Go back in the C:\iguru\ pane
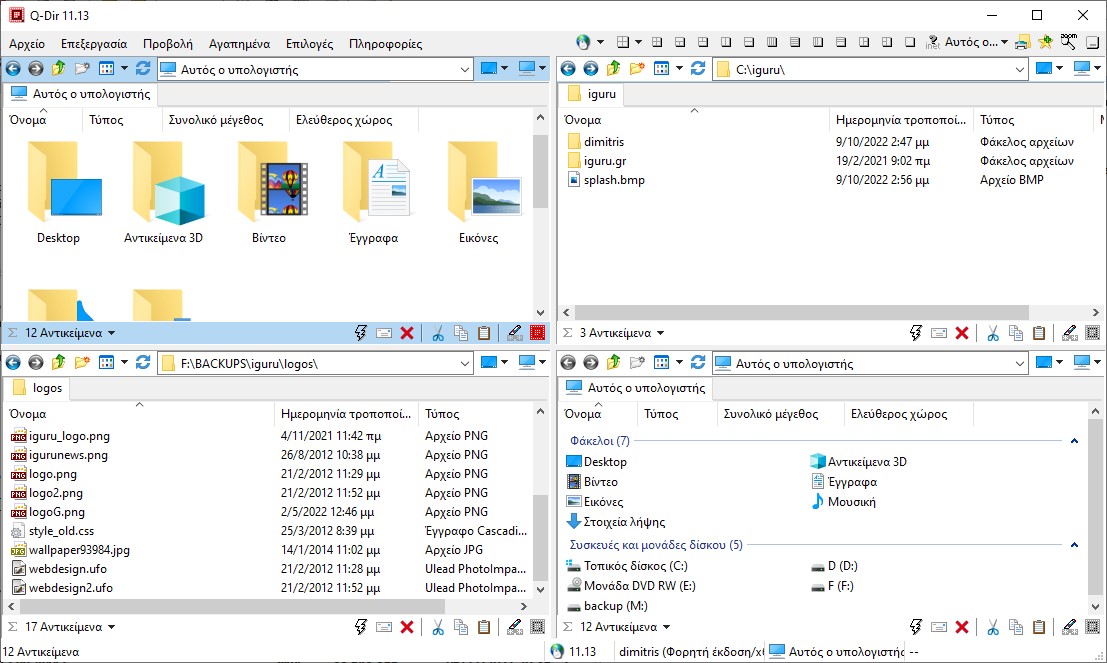The image size is (1107, 663). 568,68
